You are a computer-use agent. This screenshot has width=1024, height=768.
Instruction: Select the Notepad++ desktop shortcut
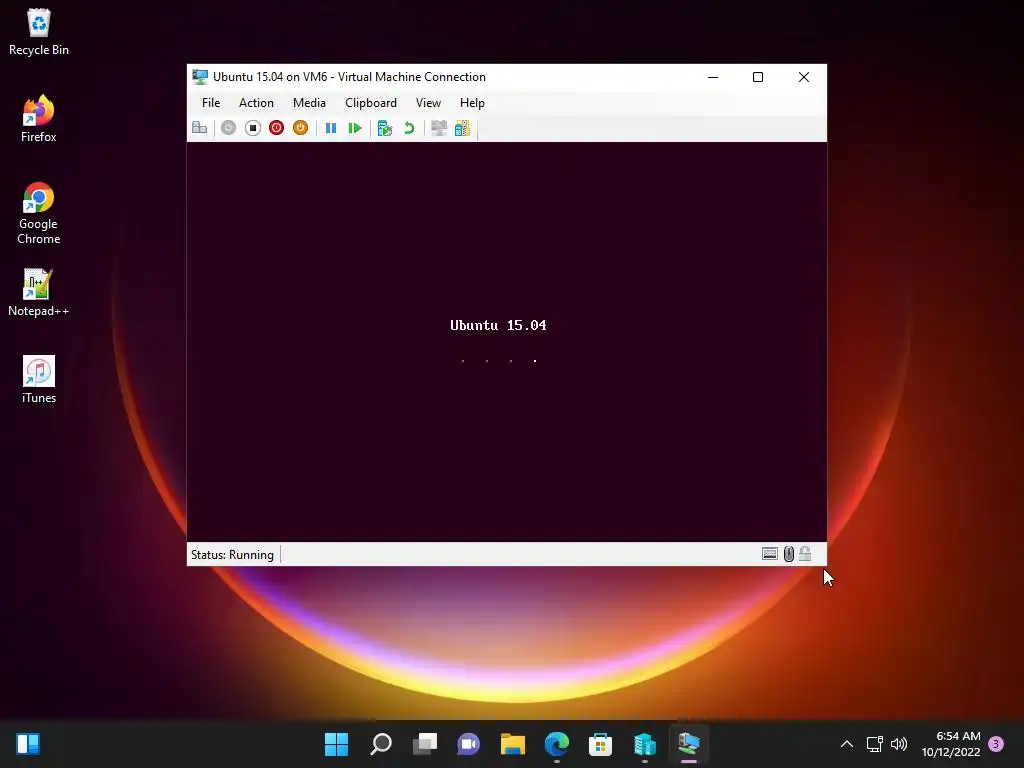(x=39, y=293)
